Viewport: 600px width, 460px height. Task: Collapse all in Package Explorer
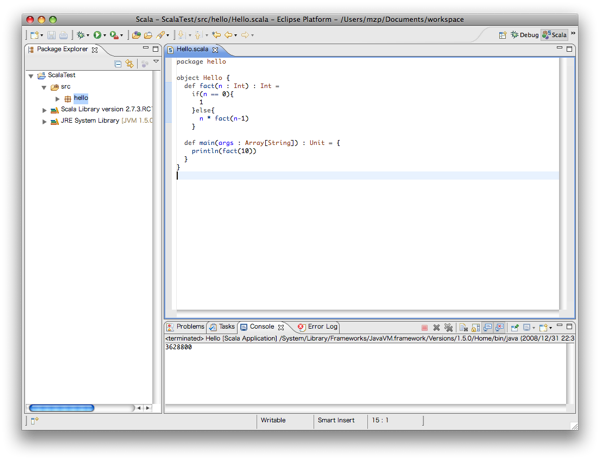[118, 64]
